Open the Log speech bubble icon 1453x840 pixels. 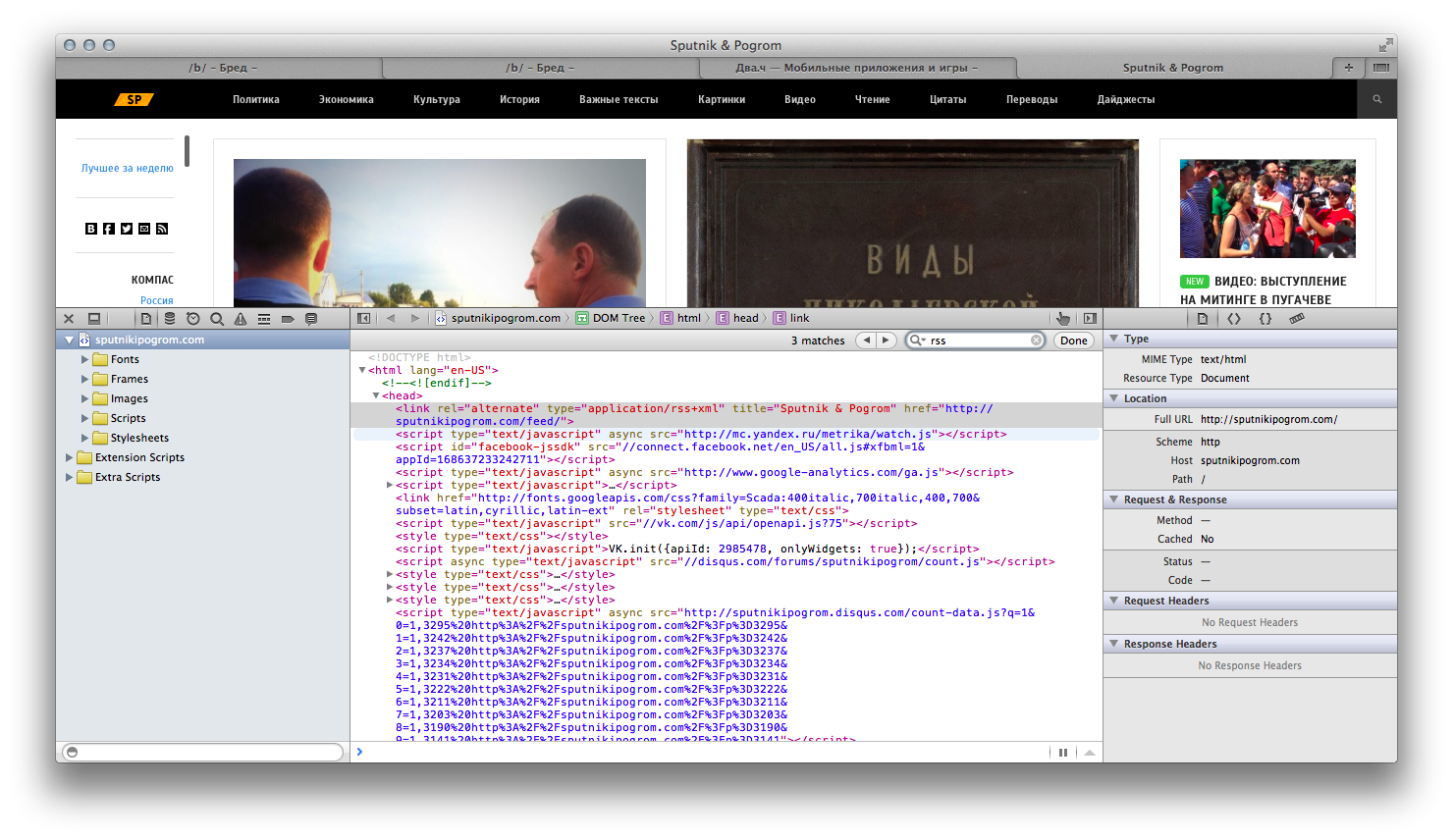point(311,319)
